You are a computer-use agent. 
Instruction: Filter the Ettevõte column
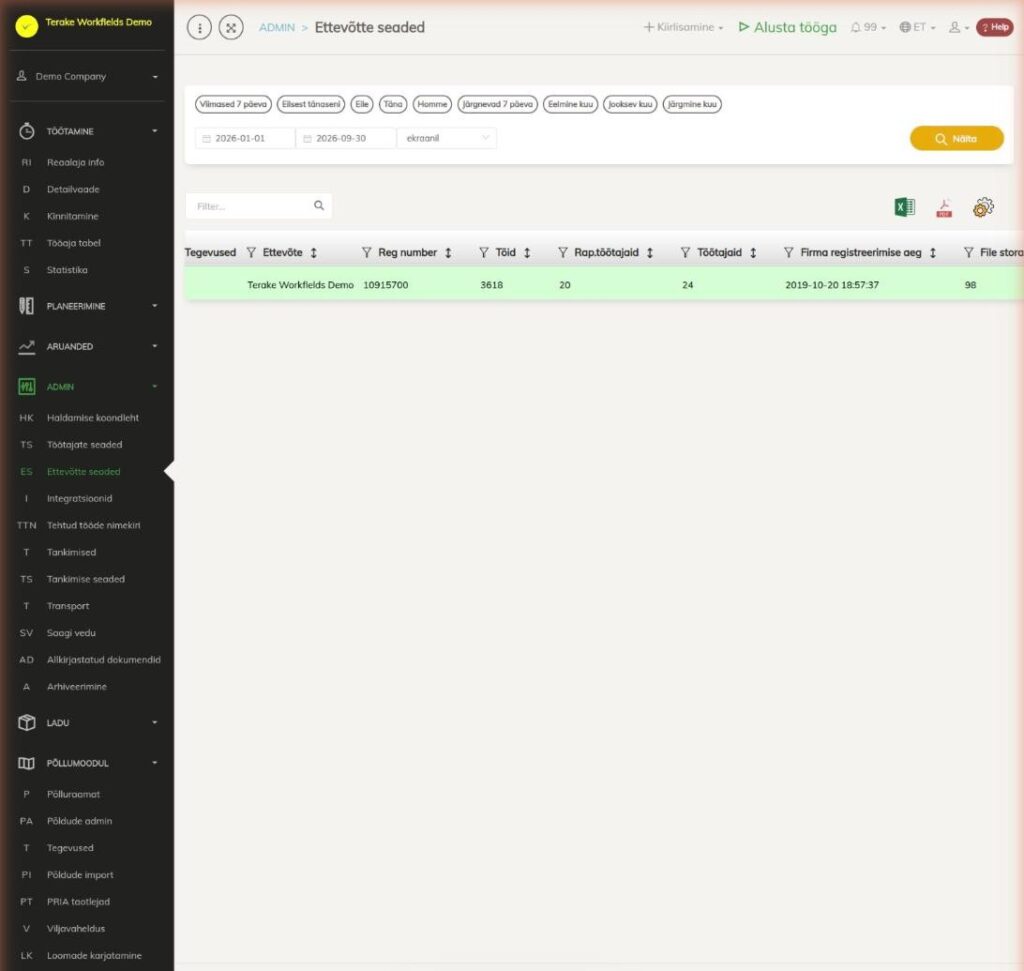tap(251, 253)
